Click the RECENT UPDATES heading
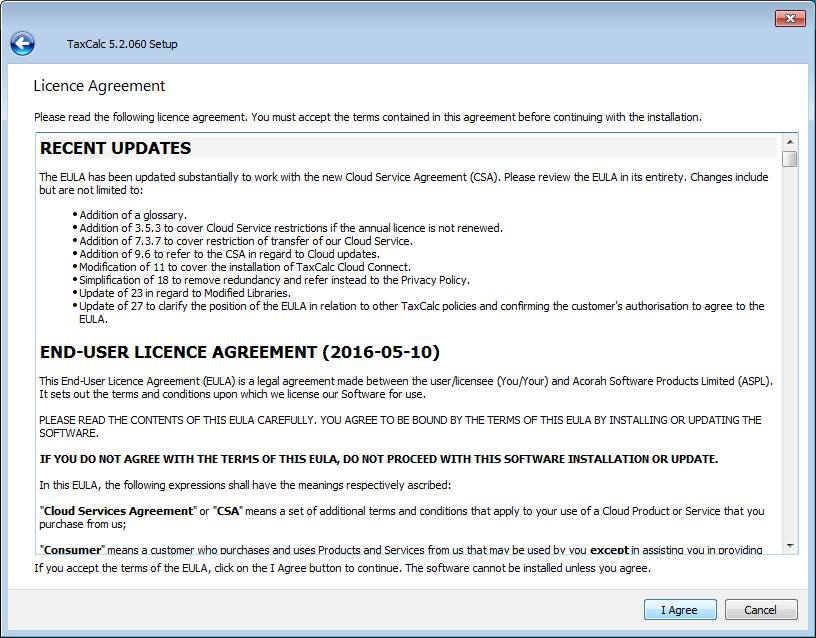816x638 pixels. click(x=115, y=148)
